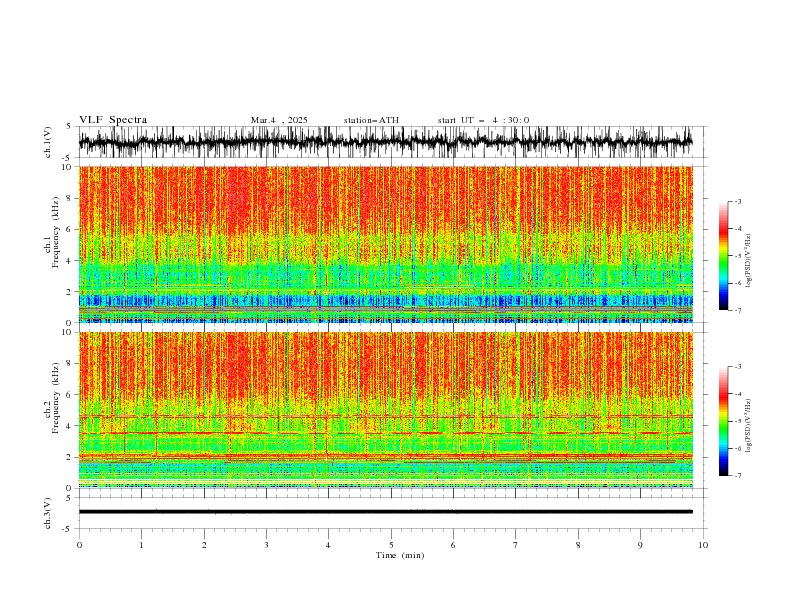The height and width of the screenshot is (612, 792).
Task: Click the "4" tick on the time axis
Action: point(328,545)
